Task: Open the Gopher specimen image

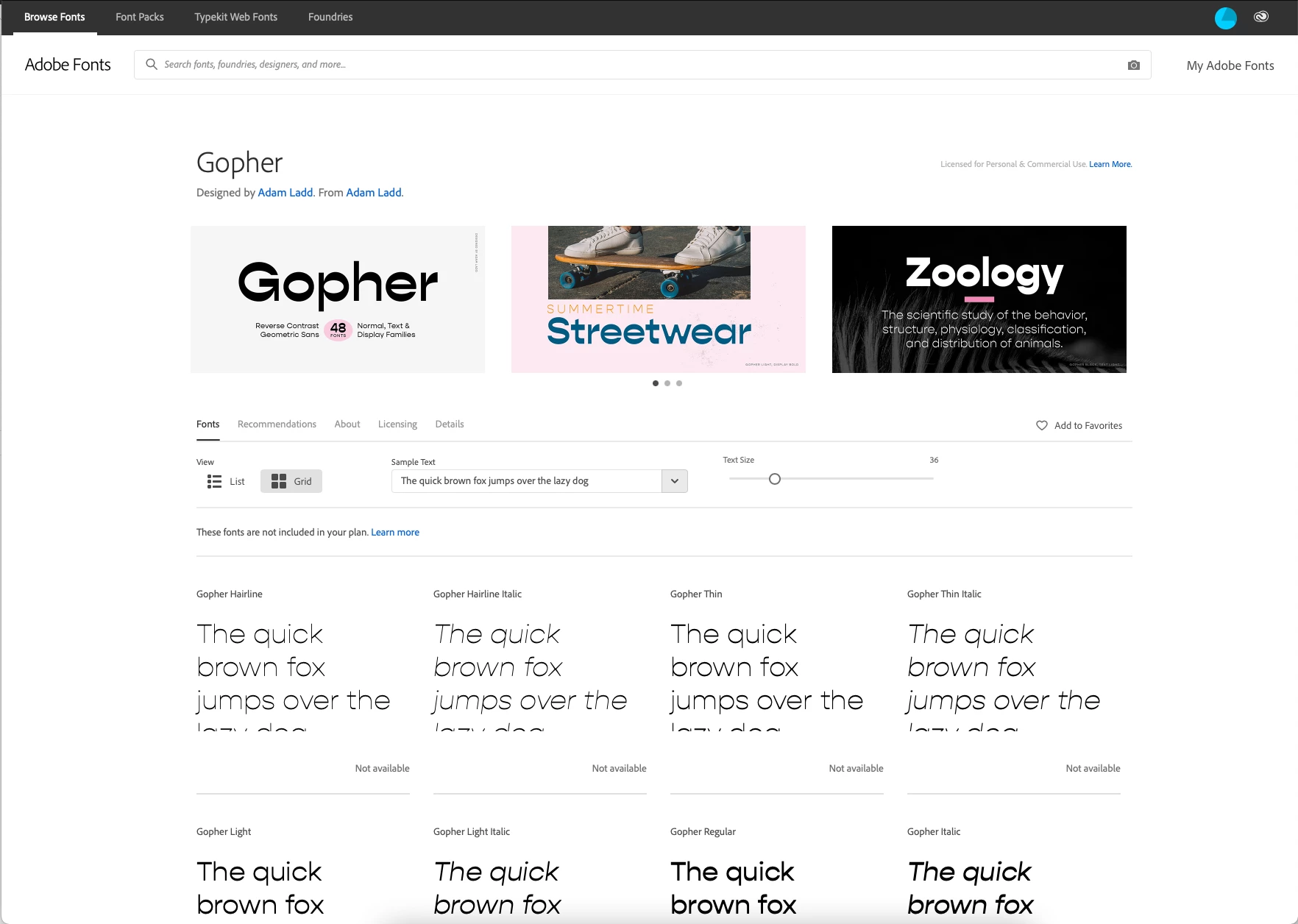Action: (338, 299)
